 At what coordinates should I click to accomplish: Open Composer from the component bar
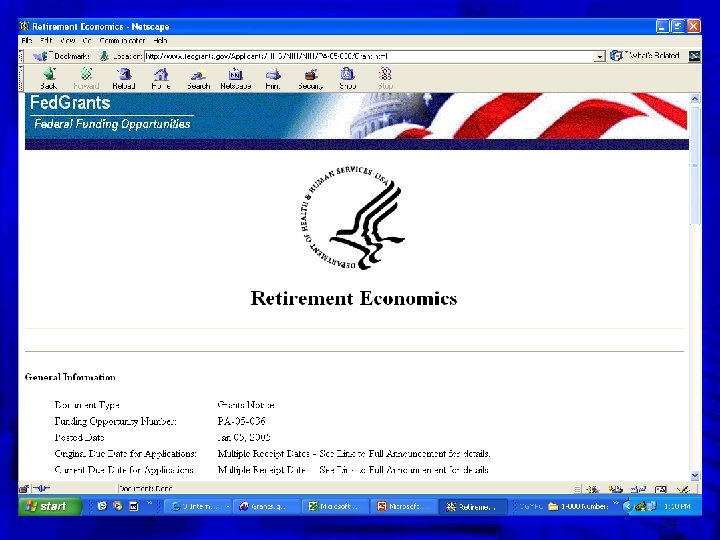coord(683,489)
